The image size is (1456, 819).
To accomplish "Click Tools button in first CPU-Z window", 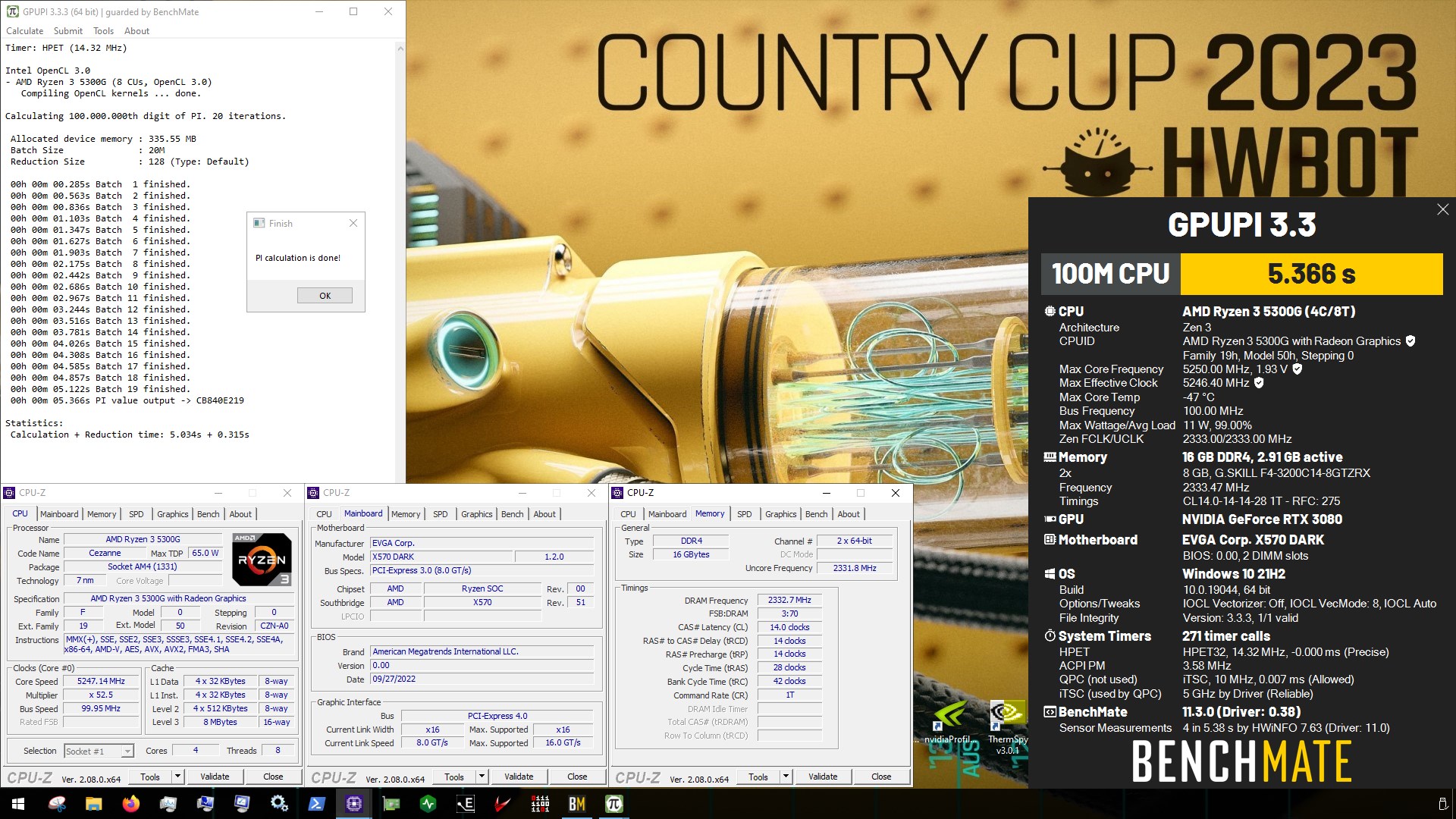I will [x=150, y=777].
